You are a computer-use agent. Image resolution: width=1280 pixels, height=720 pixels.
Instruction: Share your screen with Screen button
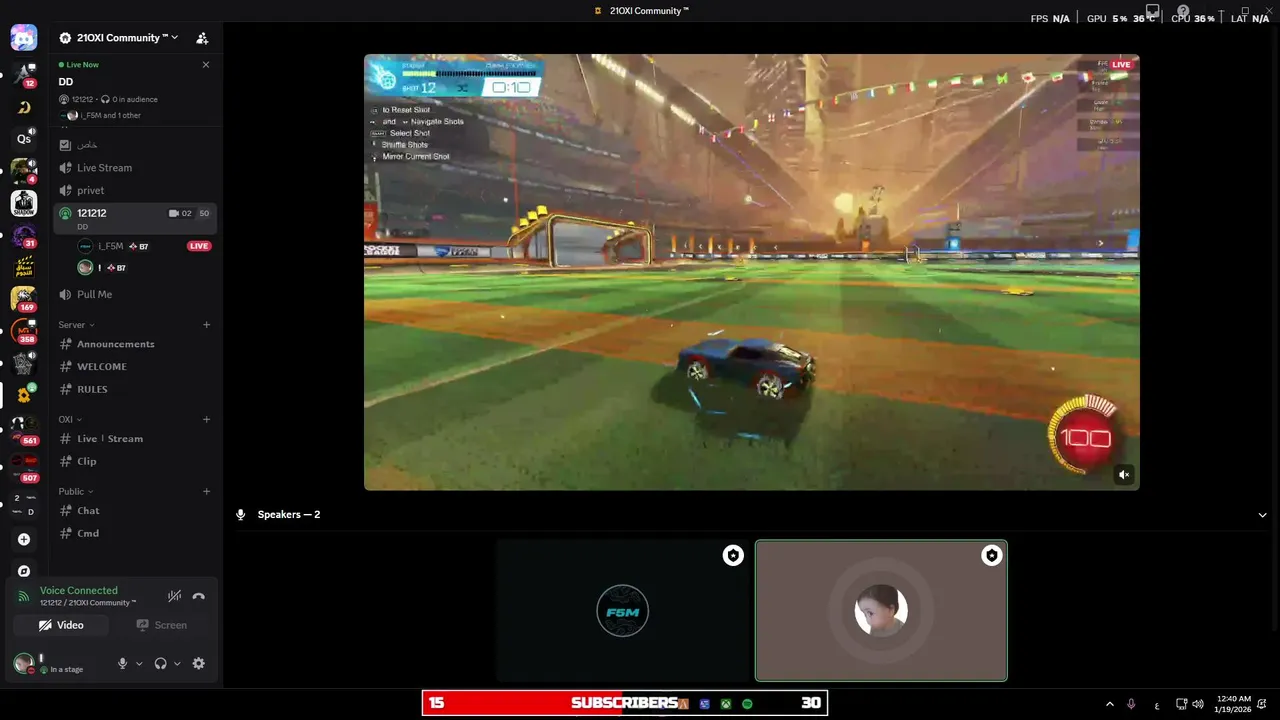pyautogui.click(x=161, y=625)
